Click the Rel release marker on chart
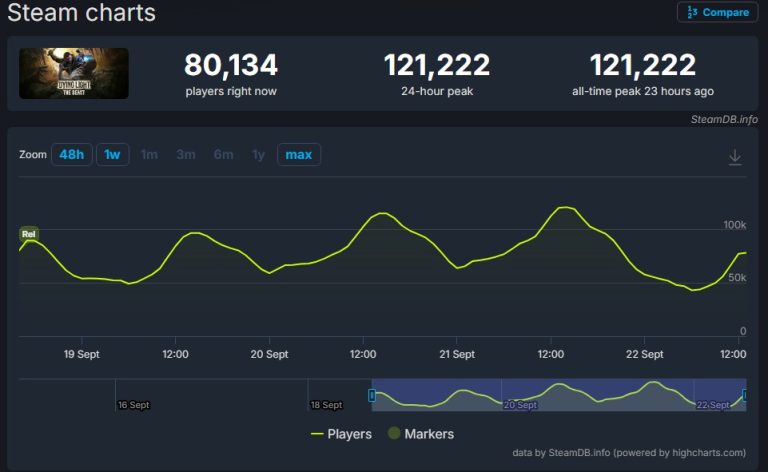Image resolution: width=768 pixels, height=472 pixels. click(28, 234)
